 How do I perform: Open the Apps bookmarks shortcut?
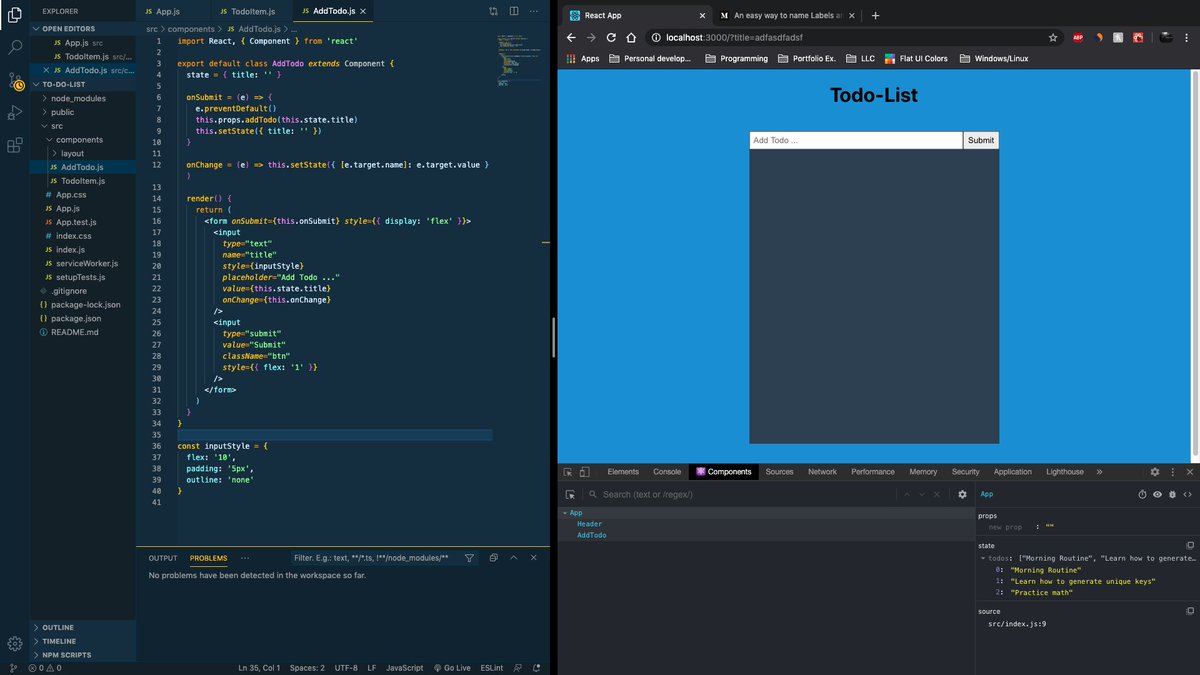click(x=583, y=58)
